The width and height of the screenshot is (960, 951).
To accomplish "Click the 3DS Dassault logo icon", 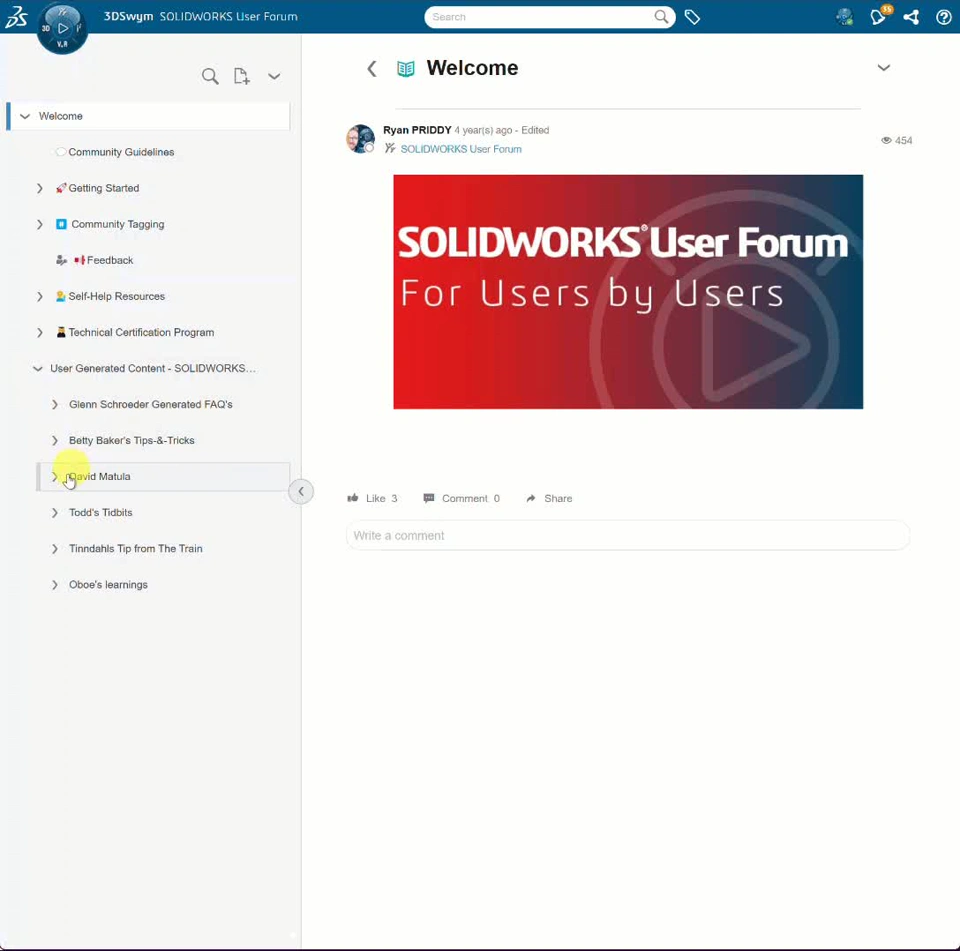I will pos(17,17).
